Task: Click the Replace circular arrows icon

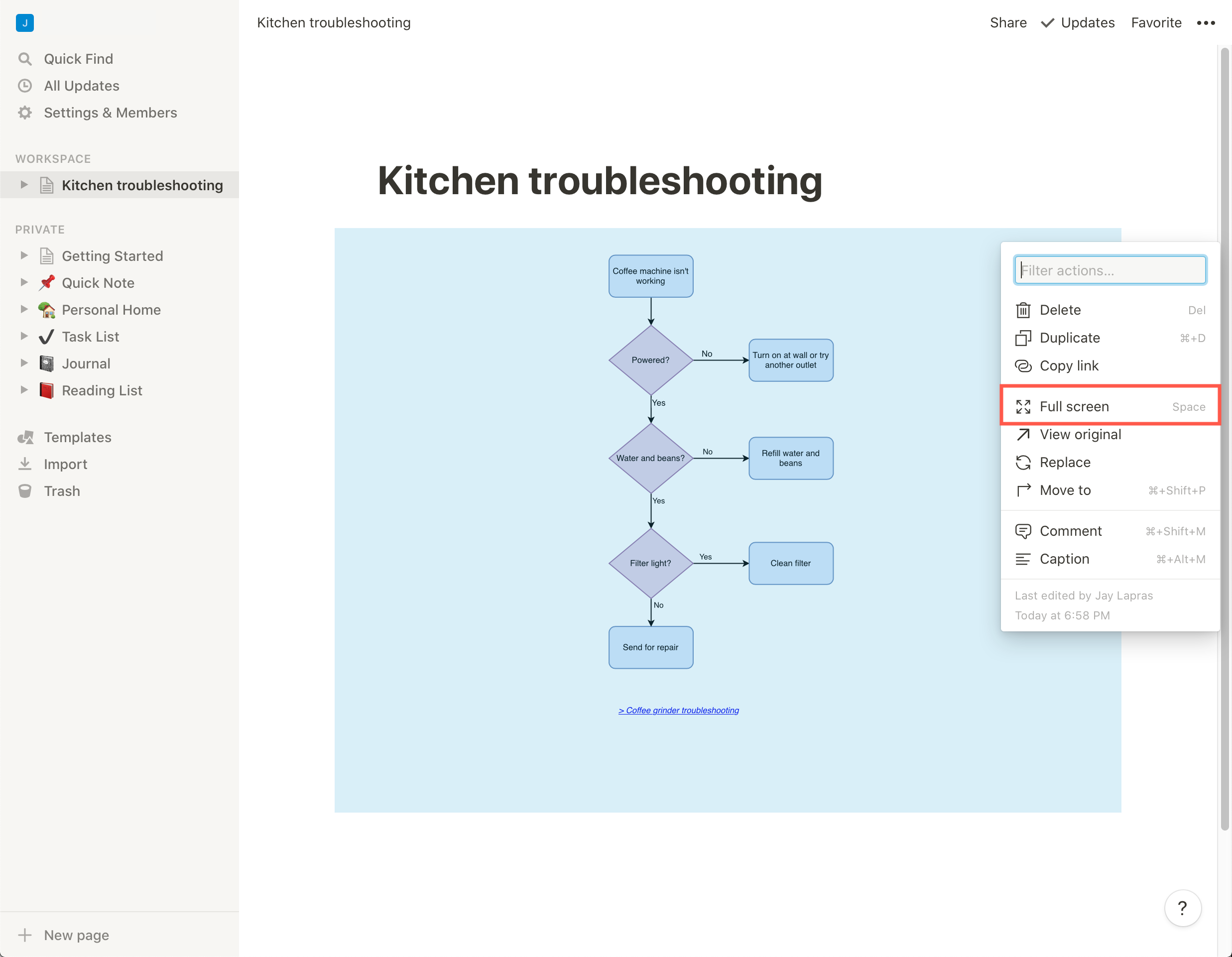Action: 1023,463
